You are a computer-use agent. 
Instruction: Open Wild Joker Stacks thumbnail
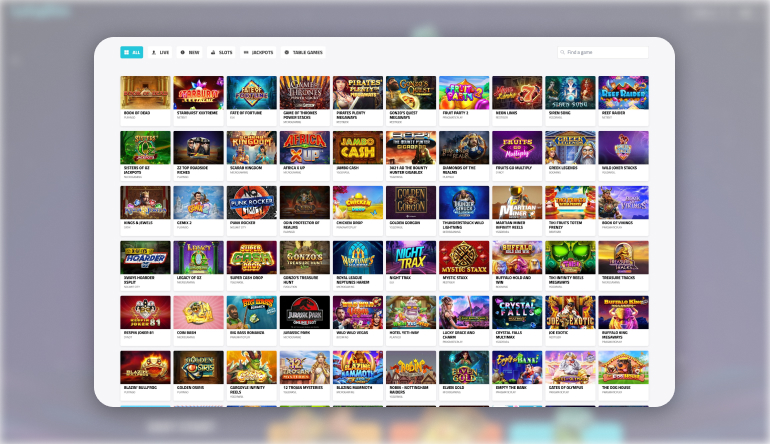pos(623,147)
